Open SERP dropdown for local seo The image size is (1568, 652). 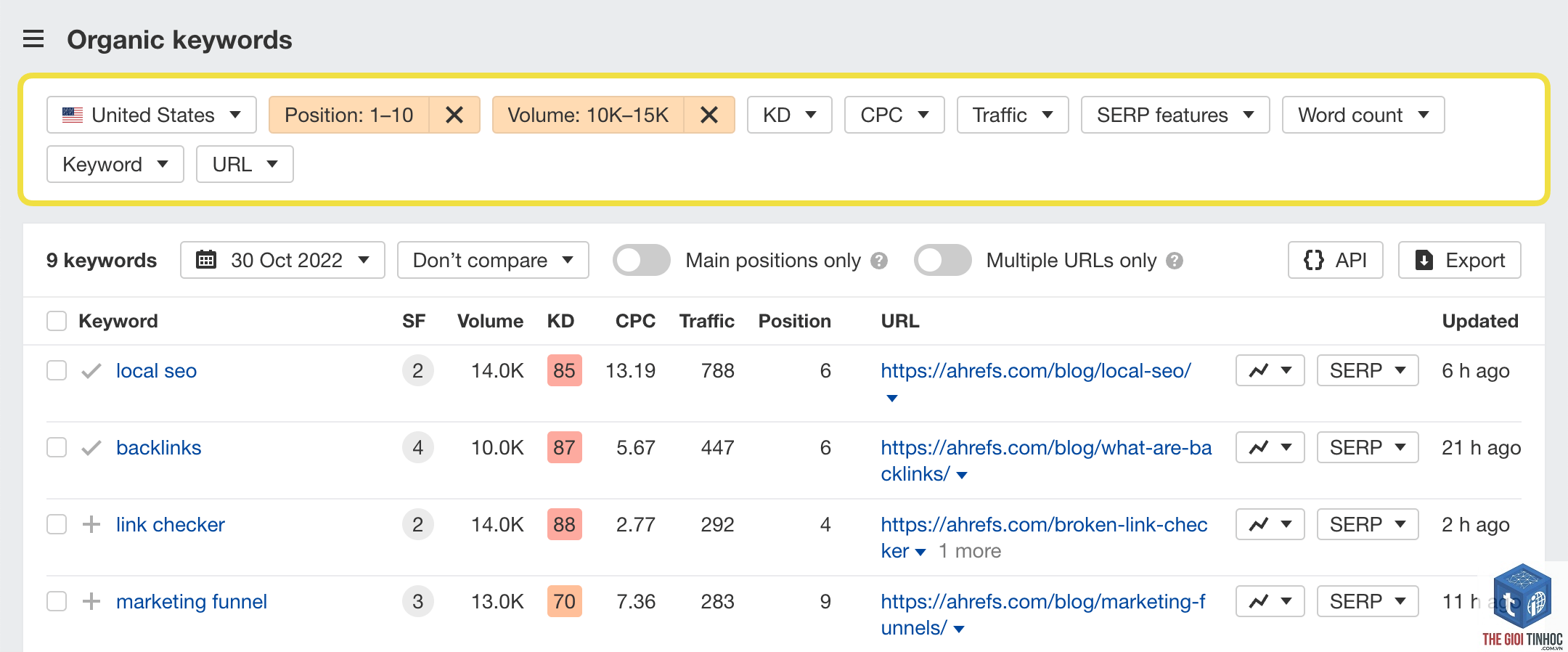(1368, 370)
